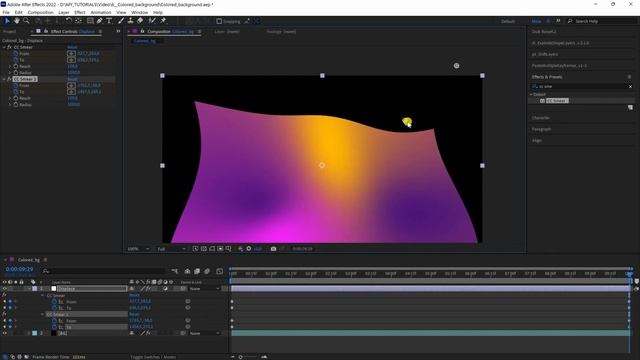Reset the CC Smear 2 effect
The image size is (640, 360).
click(72, 79)
